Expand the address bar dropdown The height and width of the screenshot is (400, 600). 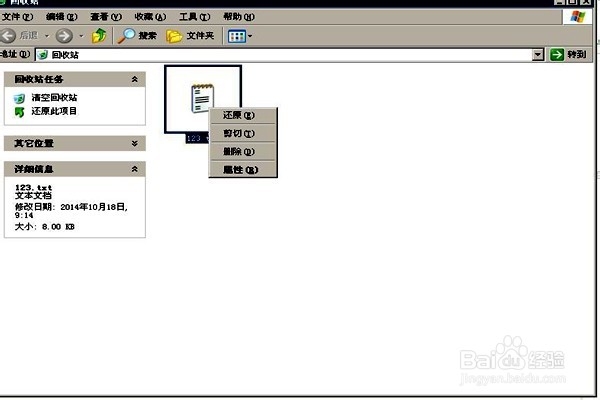coord(538,55)
